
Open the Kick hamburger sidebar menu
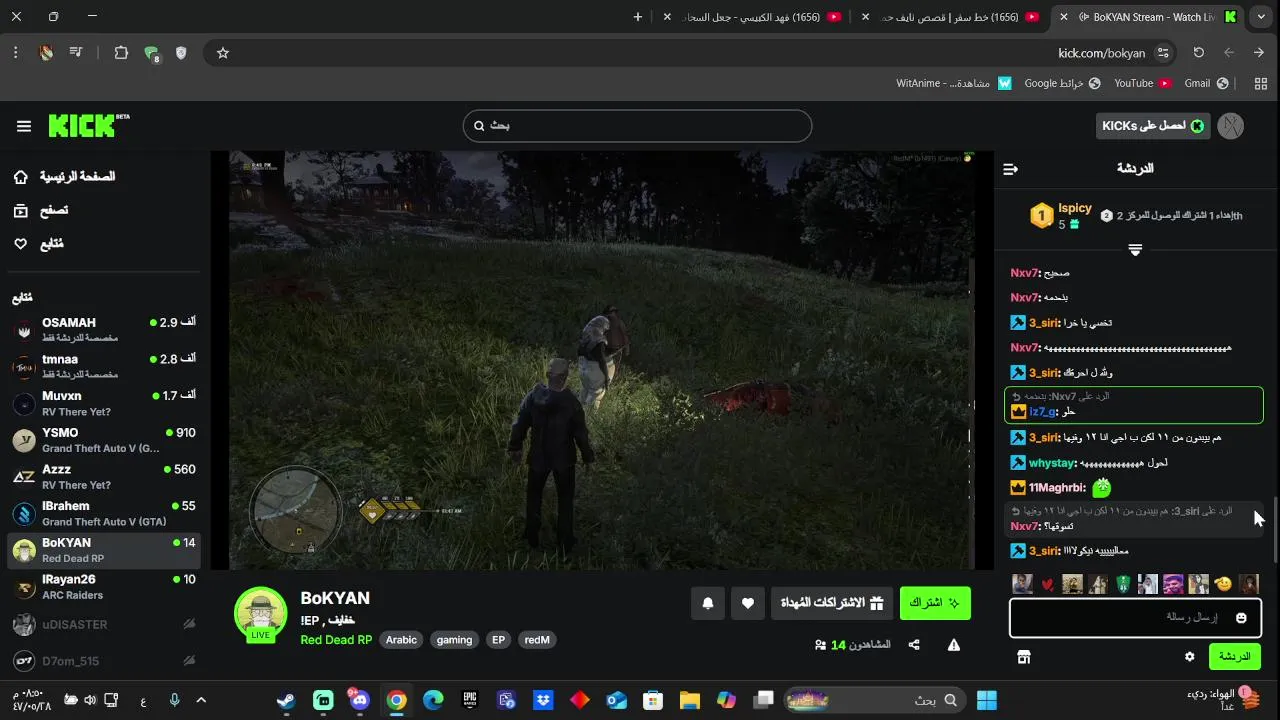pos(24,126)
